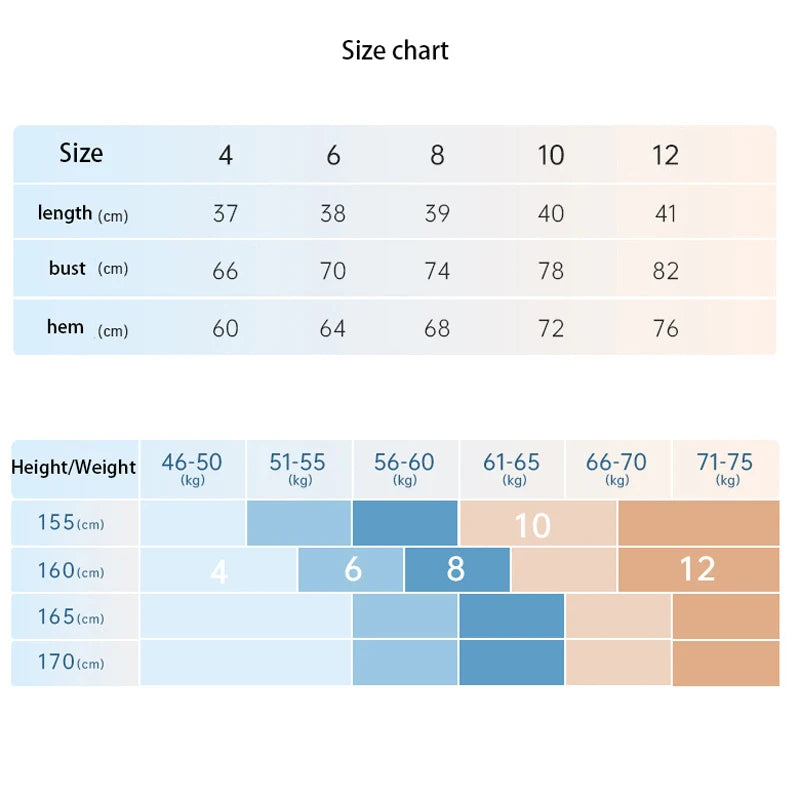The width and height of the screenshot is (800, 800).
Task: Select the 46-50 kg weight column header
Action: pyautogui.click(x=192, y=467)
